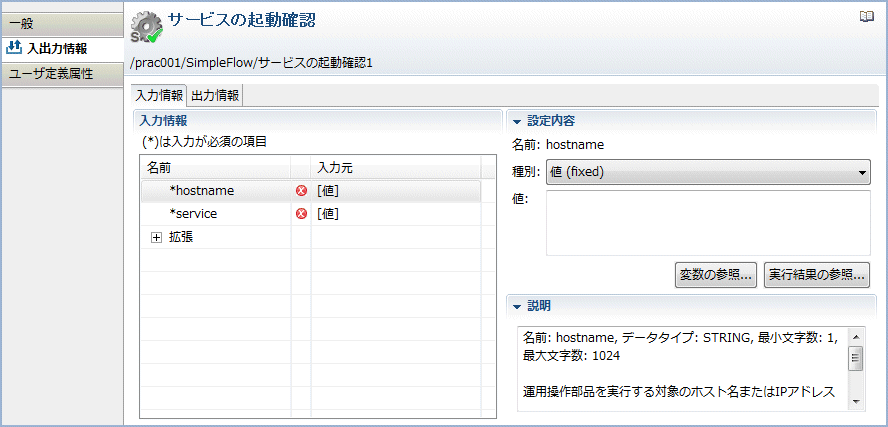The image size is (888, 427).
Task: Switch to the 入力情報 tab
Action: [159, 95]
